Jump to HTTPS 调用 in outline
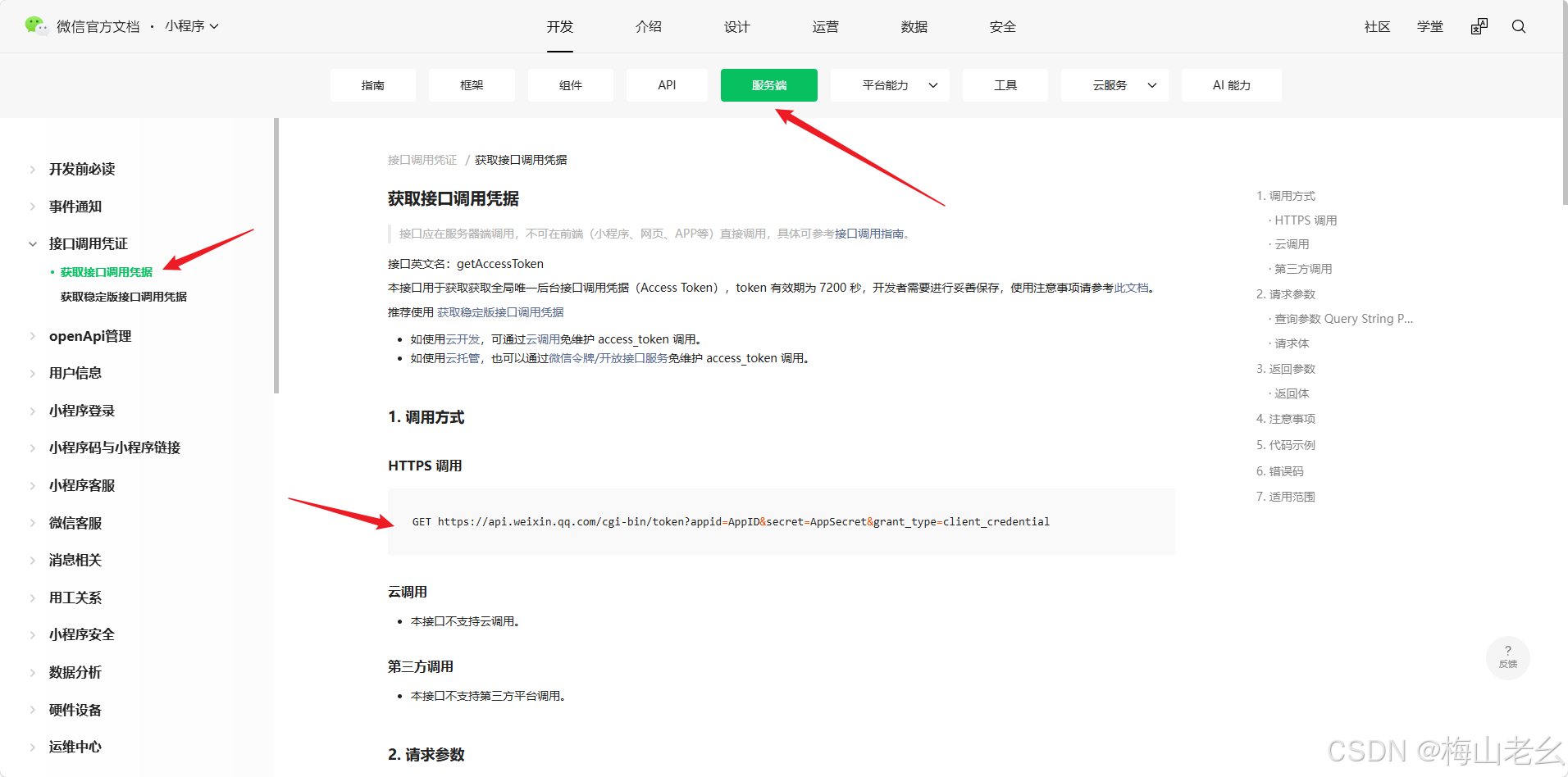This screenshot has height=777, width=1568. pos(1306,220)
